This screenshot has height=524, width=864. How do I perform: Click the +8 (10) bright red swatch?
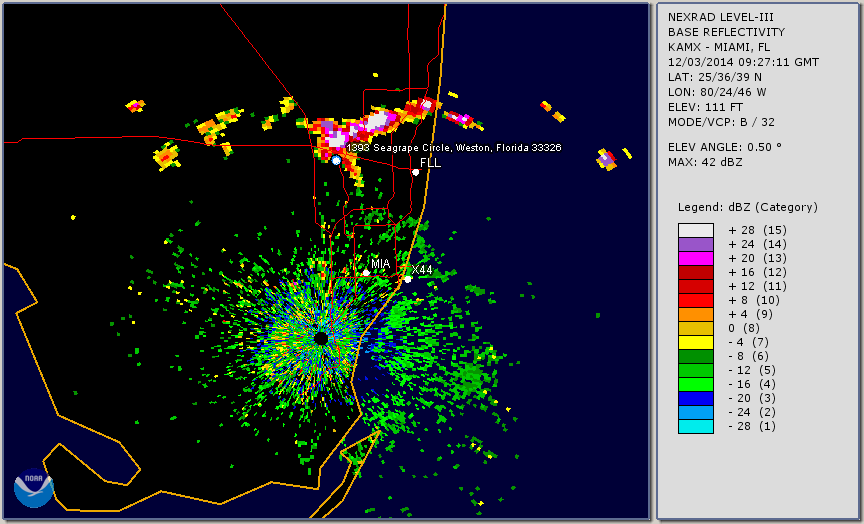click(x=696, y=300)
